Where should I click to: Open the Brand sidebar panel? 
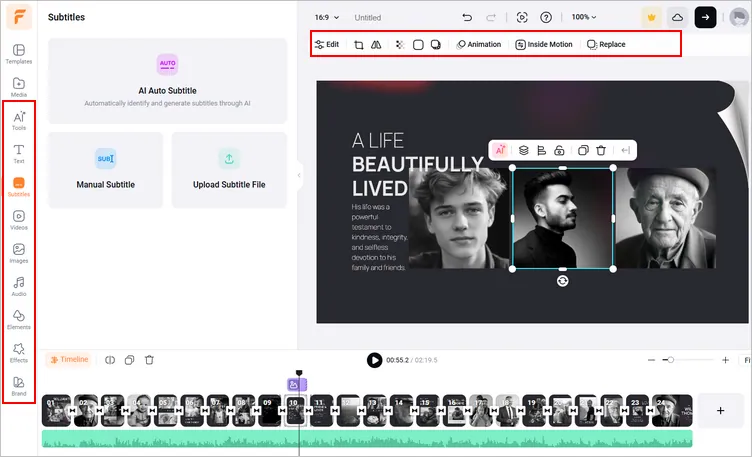coord(19,386)
